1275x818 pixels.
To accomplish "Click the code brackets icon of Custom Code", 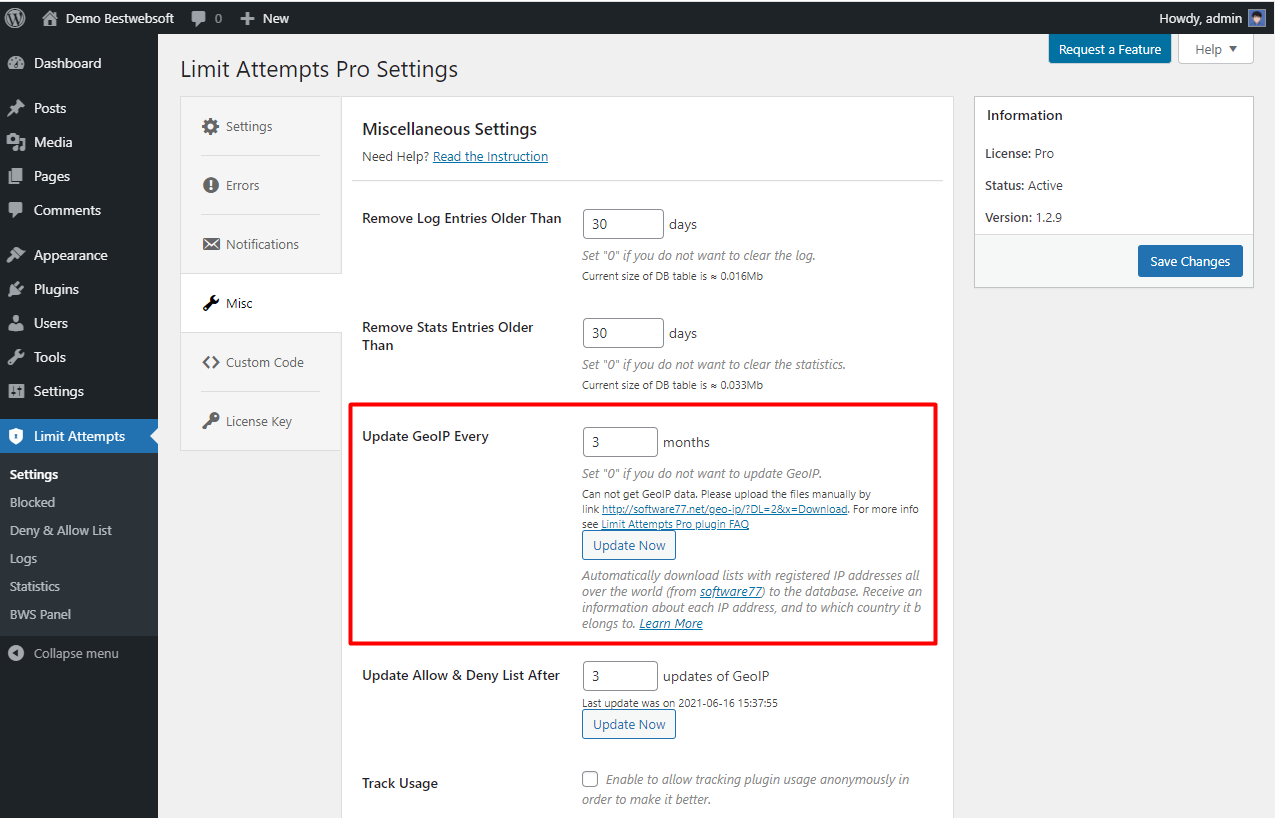I will [x=210, y=362].
